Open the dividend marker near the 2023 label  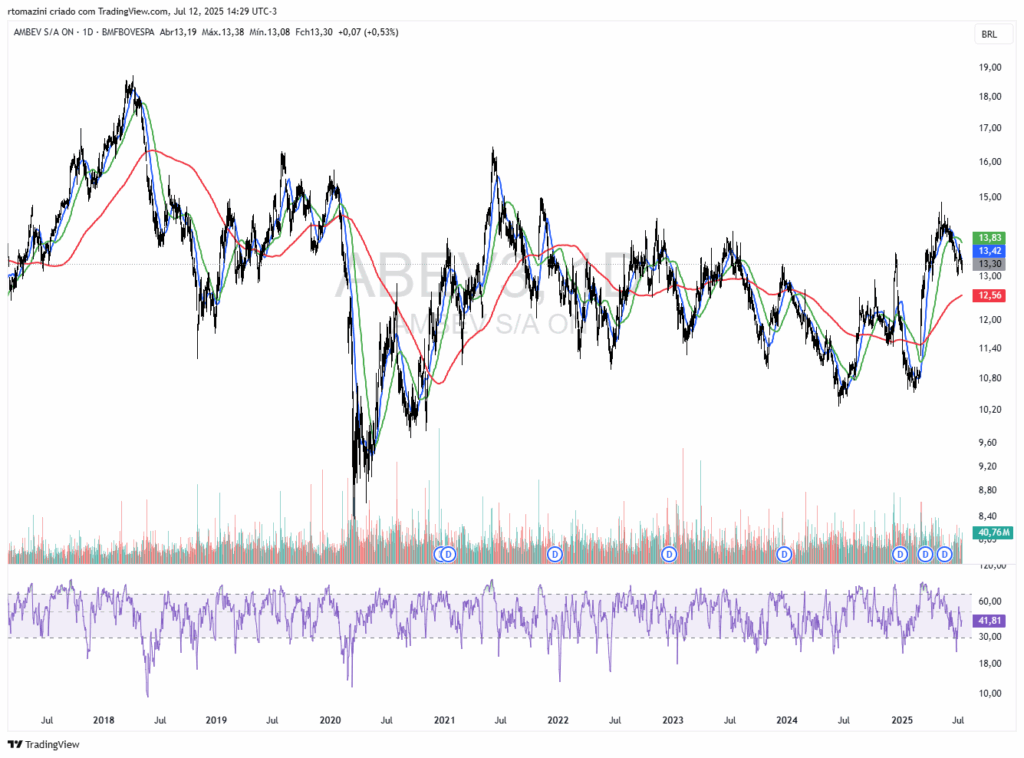[x=669, y=553]
